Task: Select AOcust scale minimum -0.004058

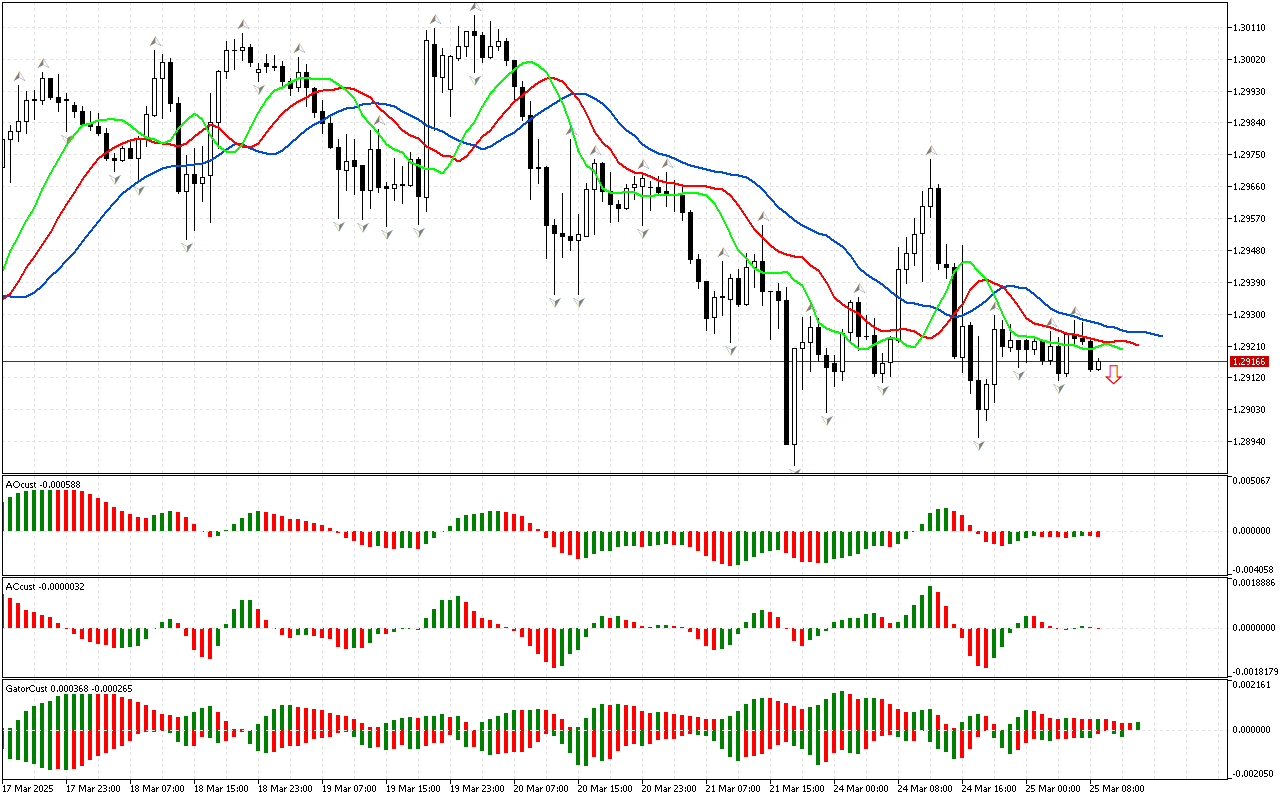Action: 1251,569
